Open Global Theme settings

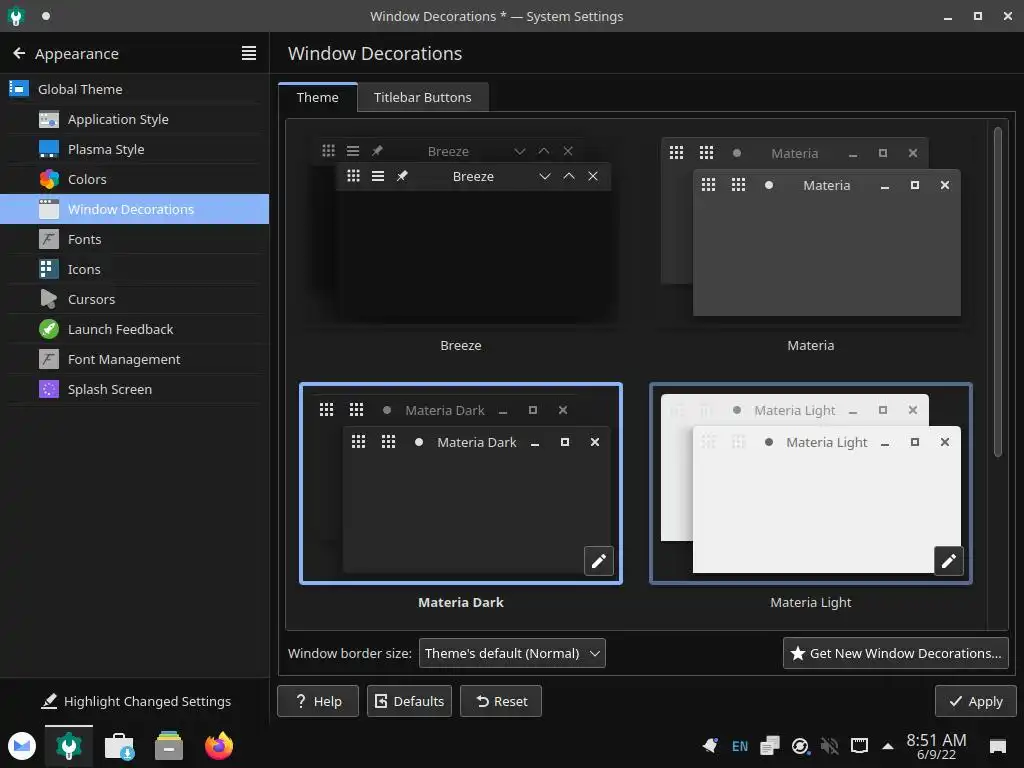pos(135,89)
